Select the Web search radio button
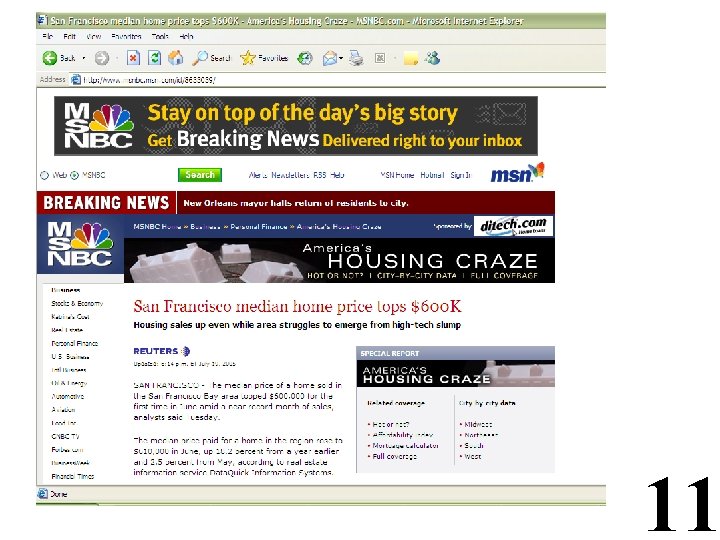This screenshot has width=720, height=540. point(44,175)
